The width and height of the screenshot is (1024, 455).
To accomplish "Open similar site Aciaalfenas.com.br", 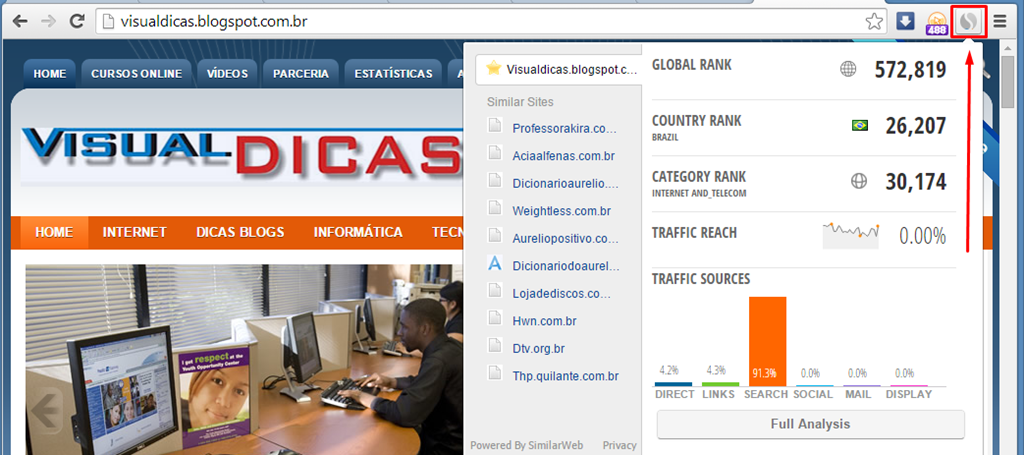I will point(564,156).
